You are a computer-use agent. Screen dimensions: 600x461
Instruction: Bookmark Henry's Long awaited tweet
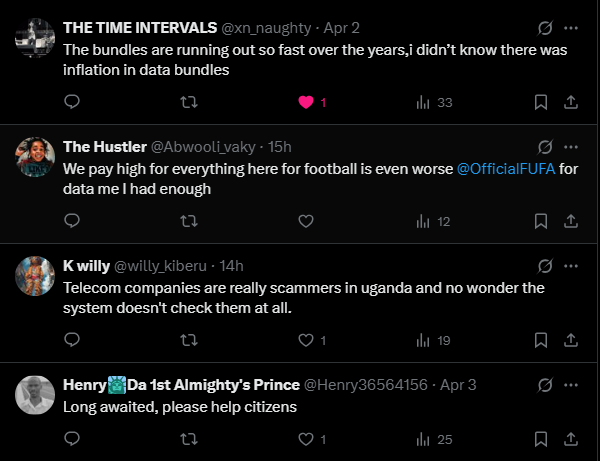point(541,438)
